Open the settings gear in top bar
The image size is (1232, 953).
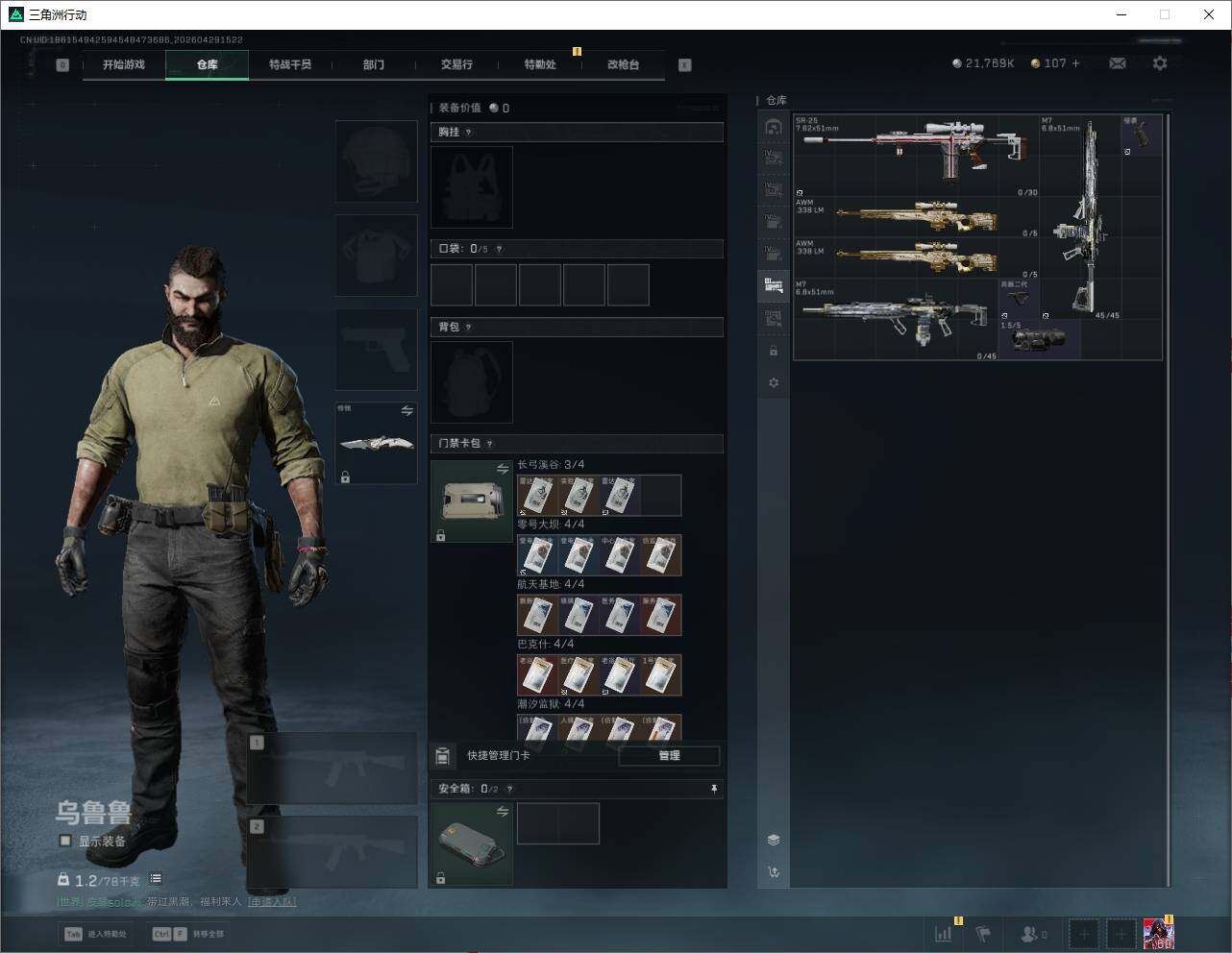[x=1160, y=63]
